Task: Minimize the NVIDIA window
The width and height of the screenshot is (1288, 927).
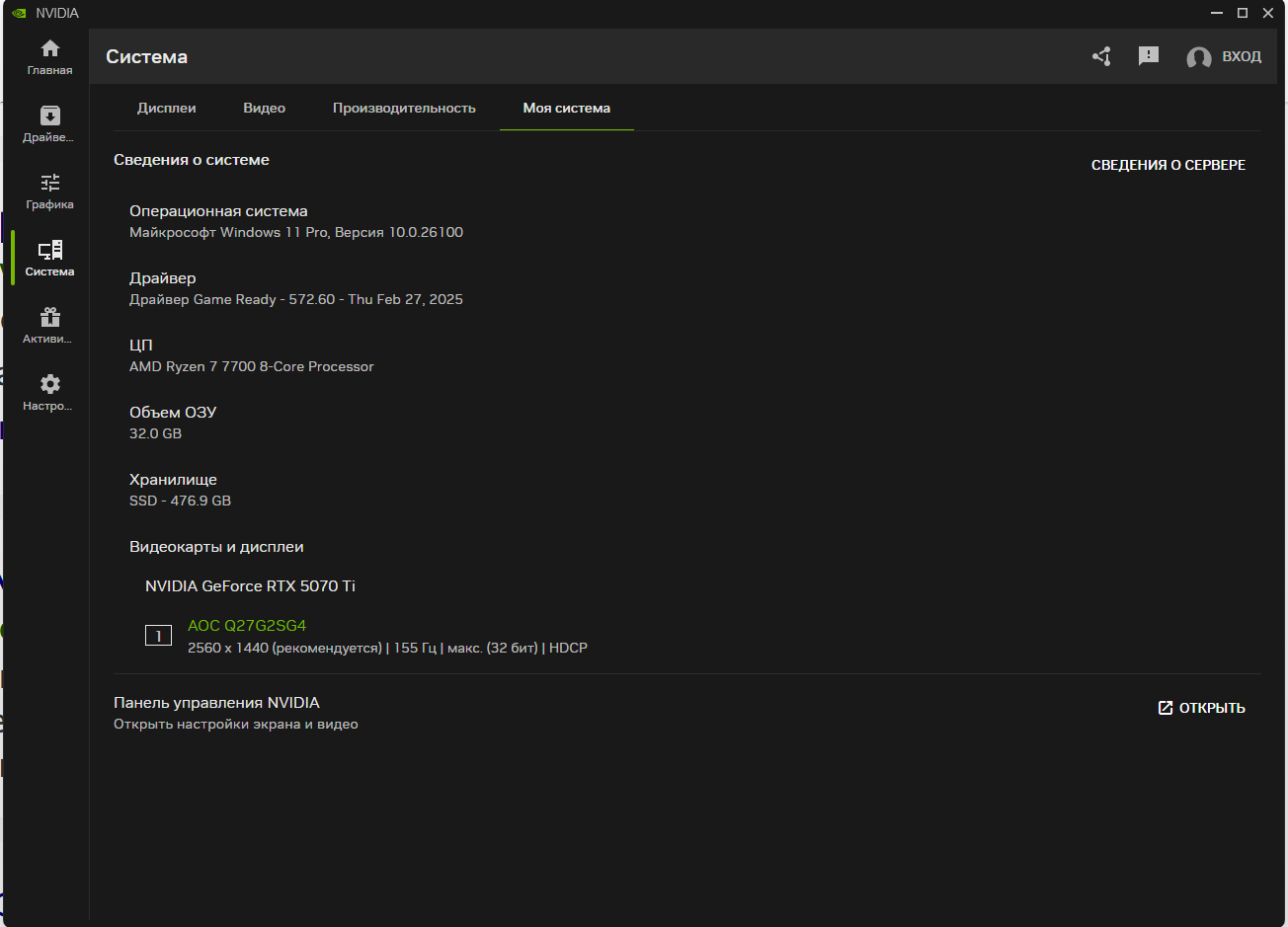Action: click(x=1217, y=13)
